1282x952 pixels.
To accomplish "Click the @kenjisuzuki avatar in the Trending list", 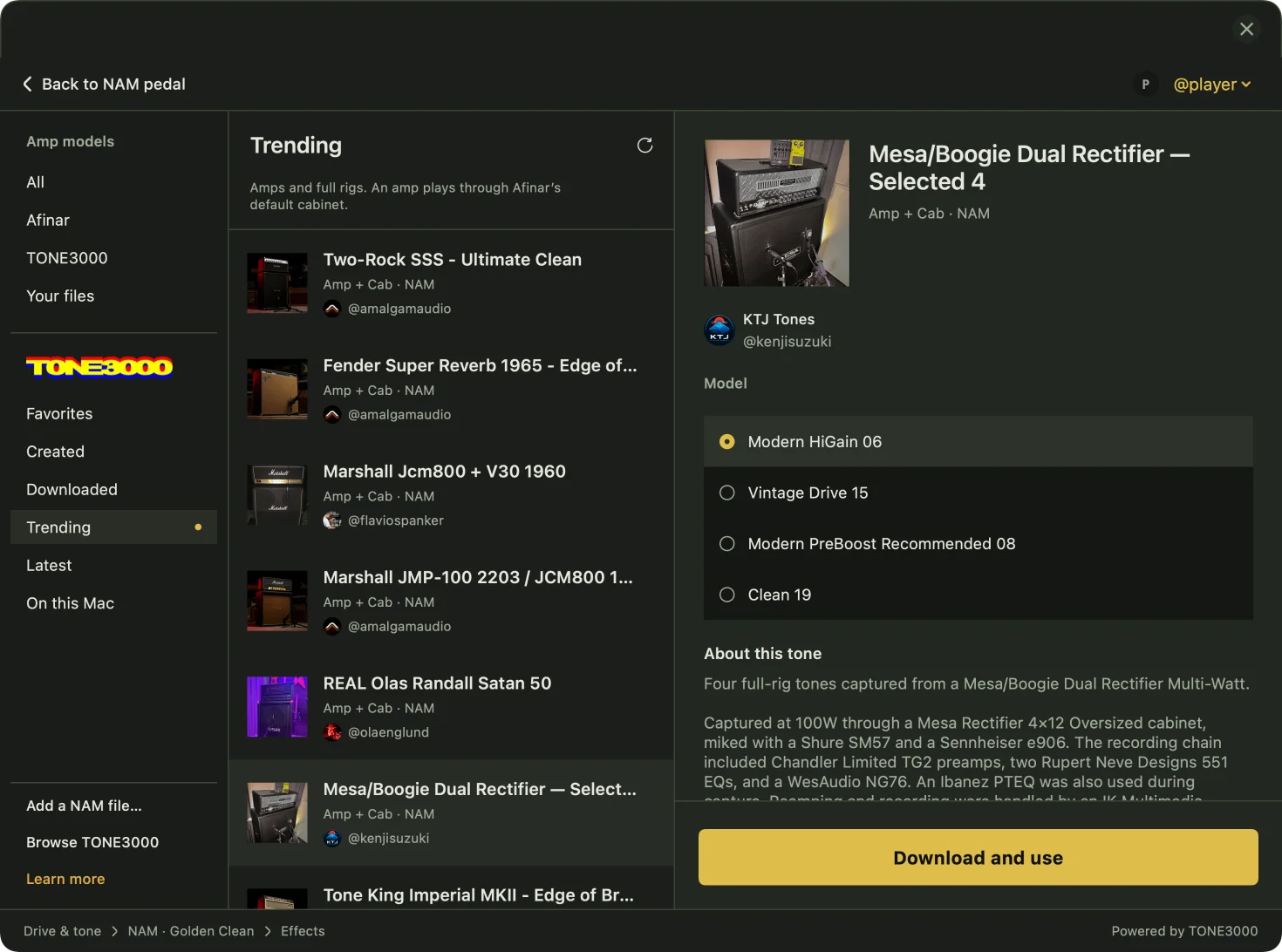I will click(x=332, y=839).
